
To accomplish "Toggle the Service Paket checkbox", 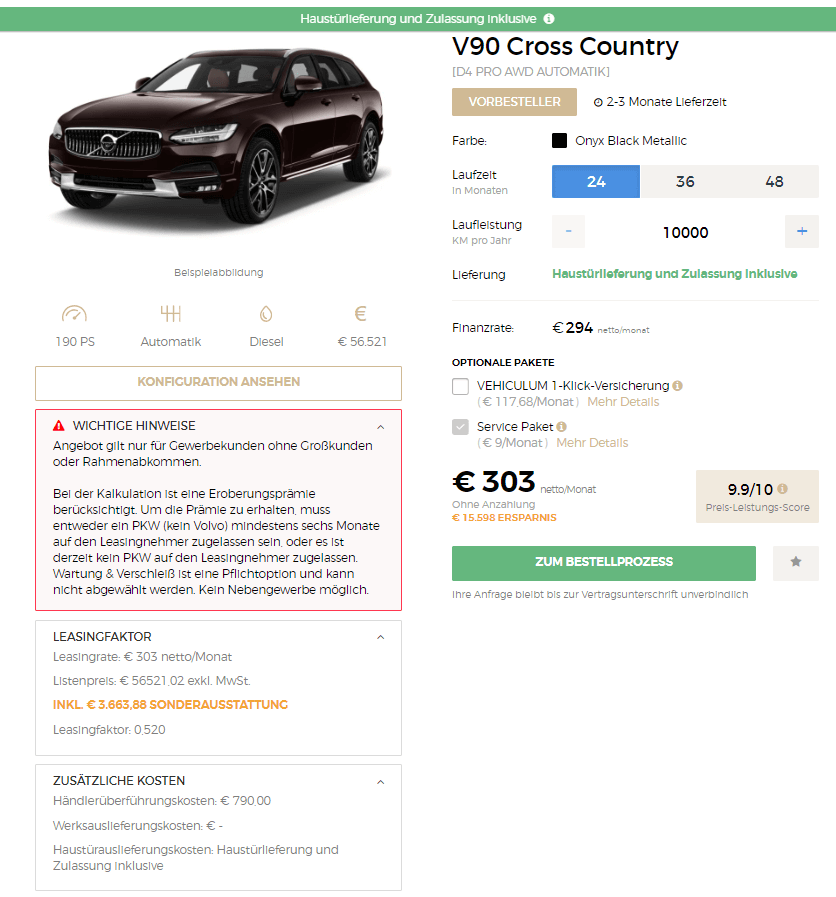I will [461, 427].
